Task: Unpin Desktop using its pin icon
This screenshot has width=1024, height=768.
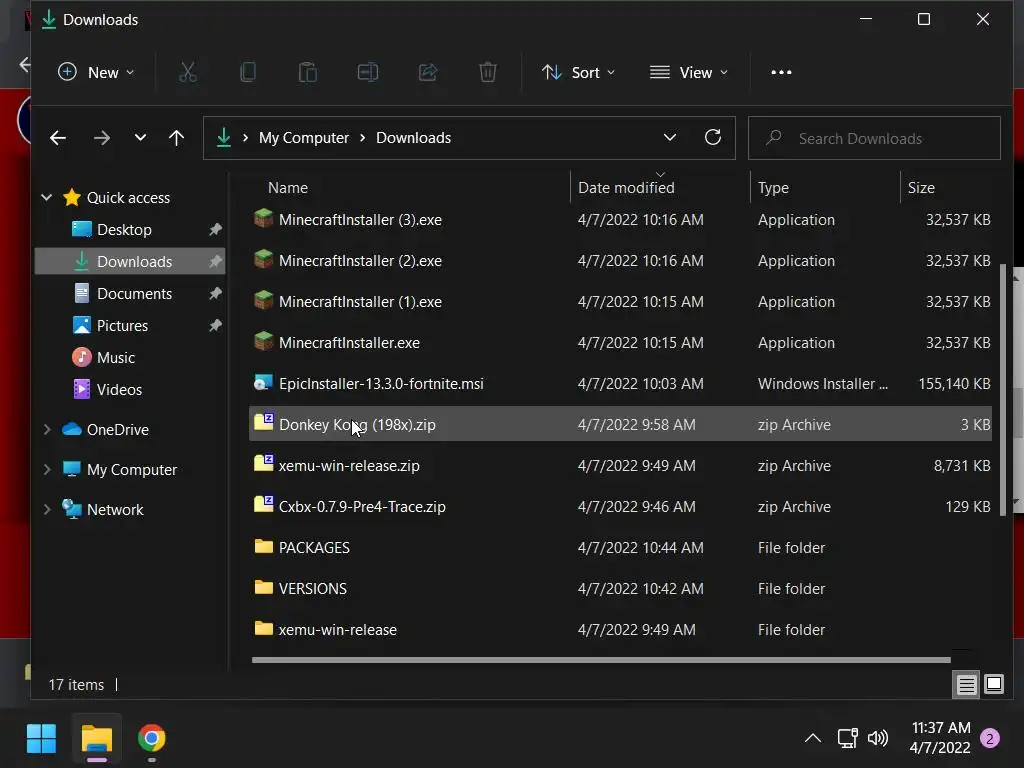Action: tap(215, 230)
